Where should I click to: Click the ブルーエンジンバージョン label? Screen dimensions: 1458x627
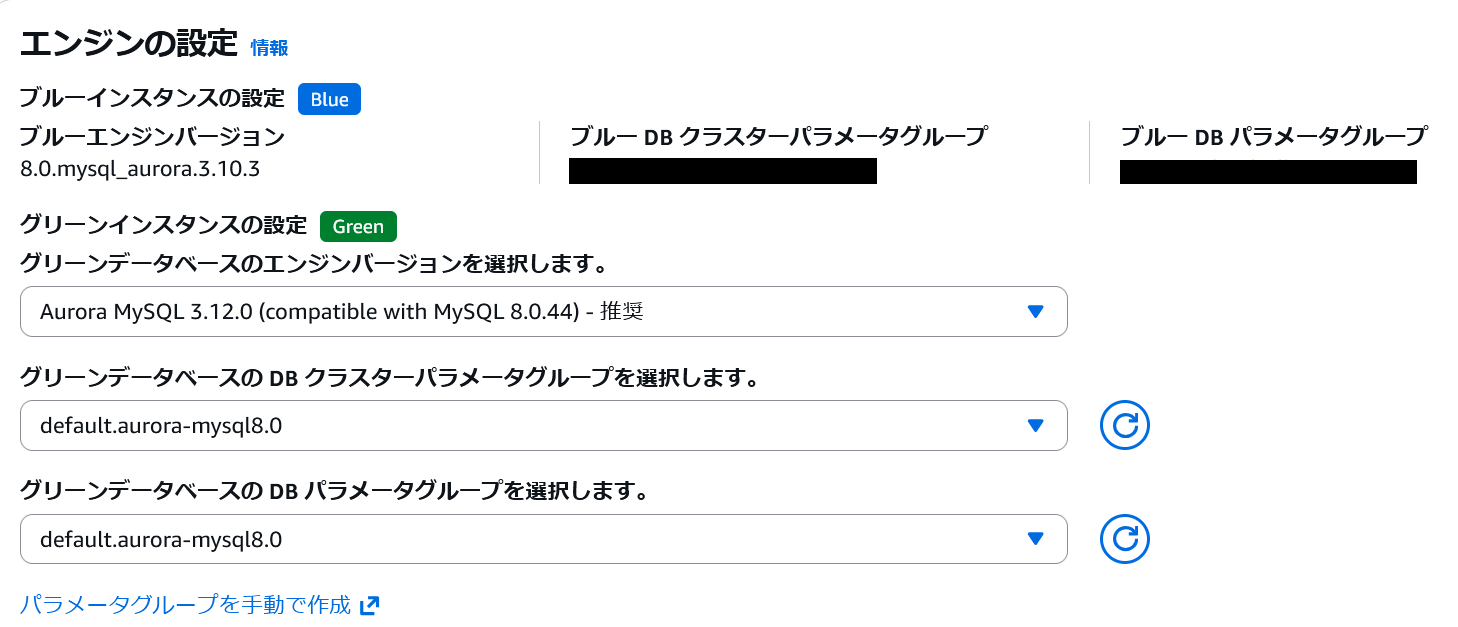click(152, 136)
